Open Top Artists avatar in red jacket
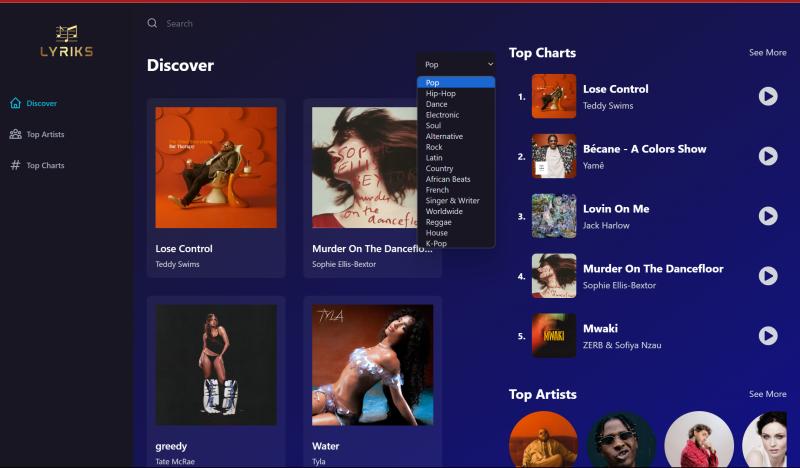800x468 pixels. click(699, 440)
